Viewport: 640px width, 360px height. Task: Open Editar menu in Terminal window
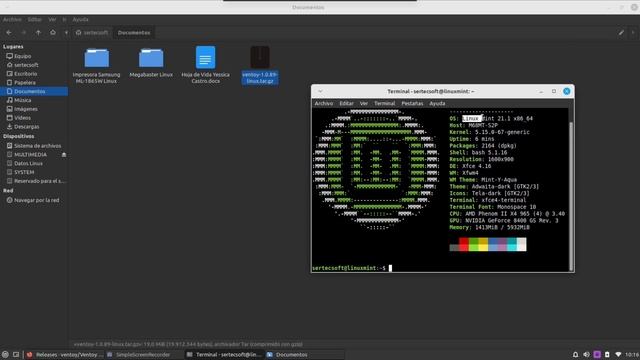point(347,104)
